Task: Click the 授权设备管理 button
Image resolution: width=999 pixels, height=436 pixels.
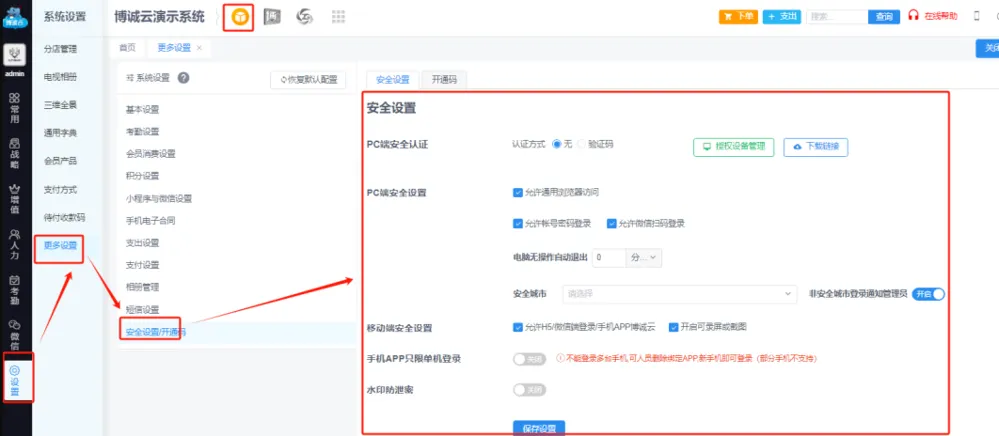Action: pyautogui.click(x=734, y=146)
